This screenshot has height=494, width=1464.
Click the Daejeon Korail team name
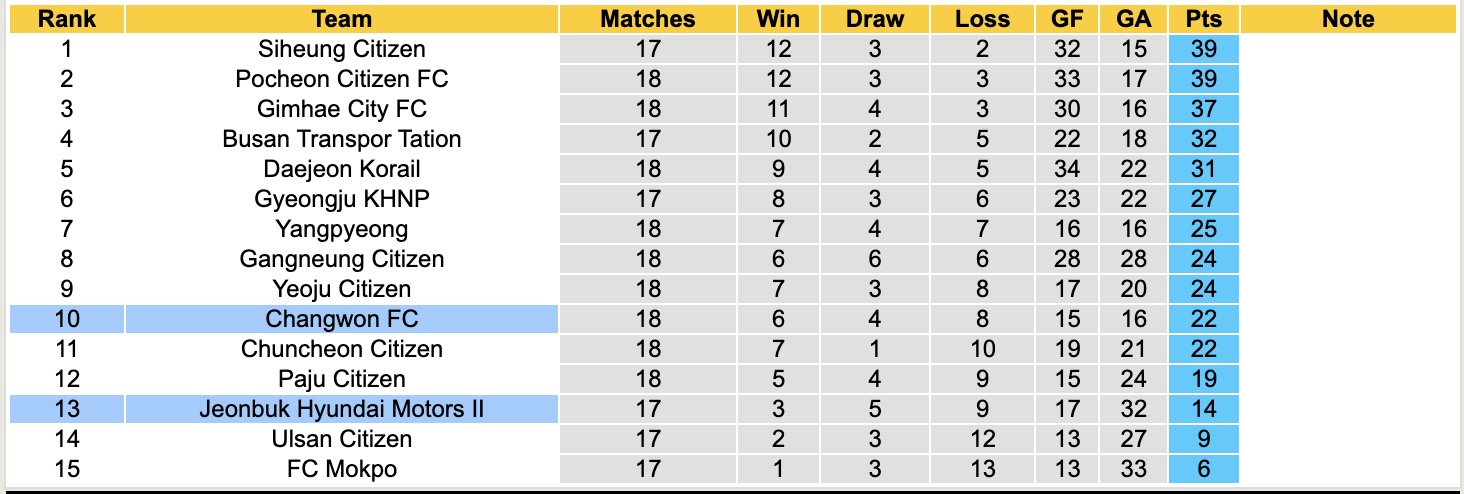click(341, 169)
